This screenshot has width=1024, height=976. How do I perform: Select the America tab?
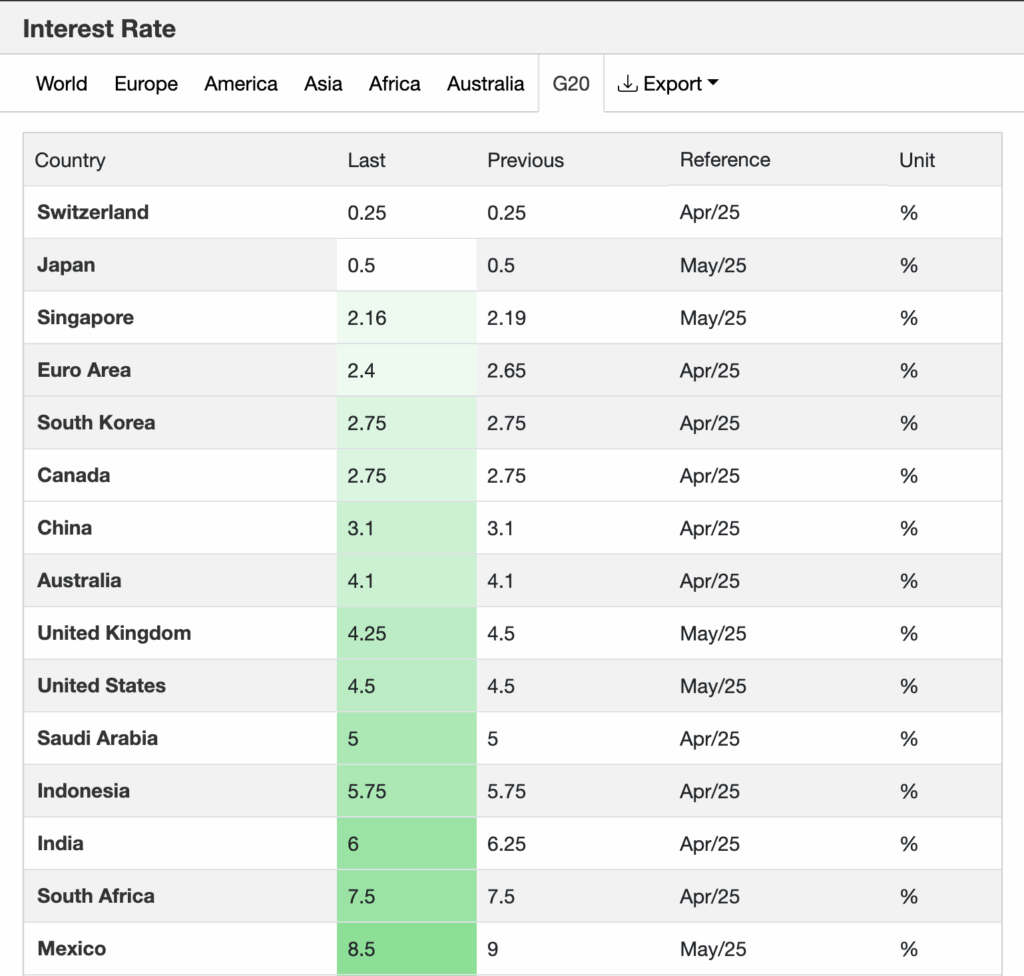point(241,84)
